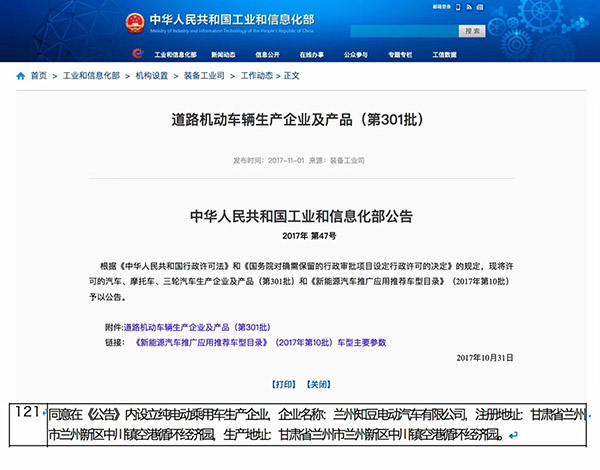The image size is (600, 470).
Task: Click 工作动态 breadcrumb link
Action: click(257, 76)
